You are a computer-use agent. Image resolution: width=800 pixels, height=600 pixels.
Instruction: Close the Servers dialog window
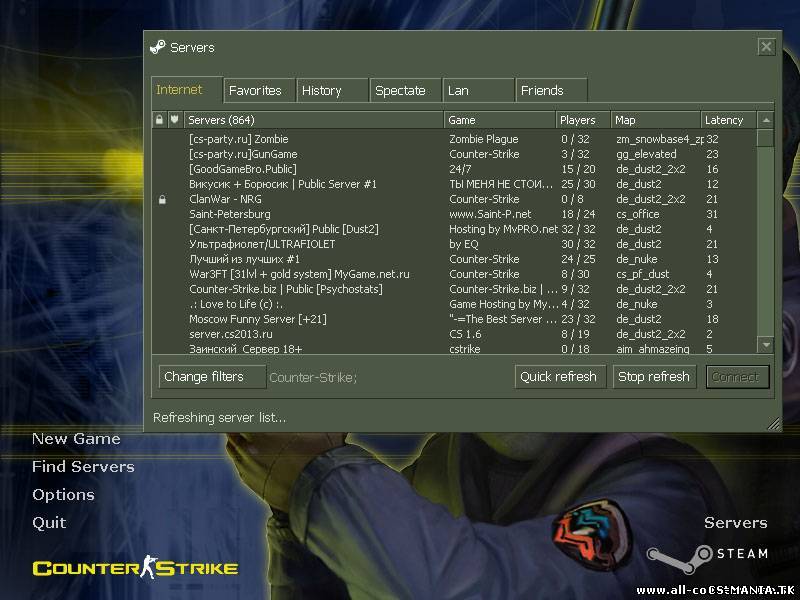766,47
